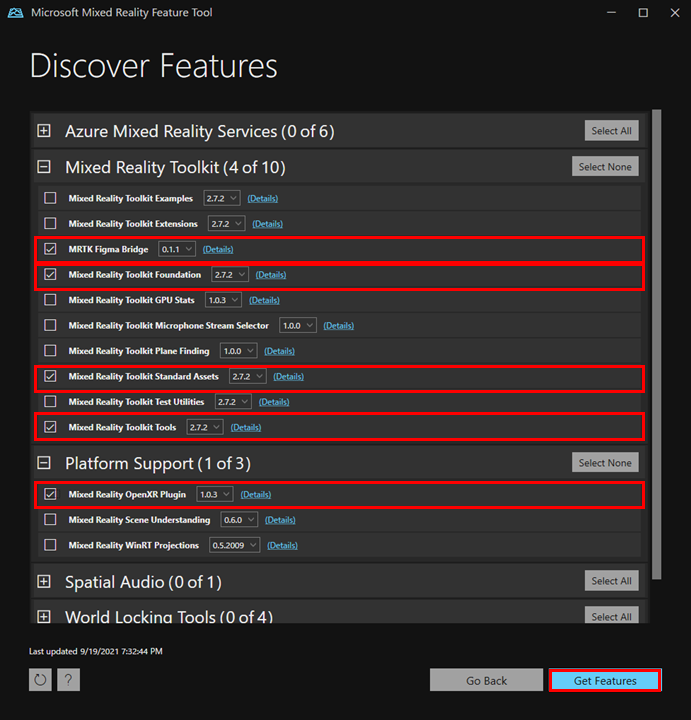691x720 pixels.
Task: Uncheck Mixed Reality OpenXR Plugin
Action: [50, 494]
